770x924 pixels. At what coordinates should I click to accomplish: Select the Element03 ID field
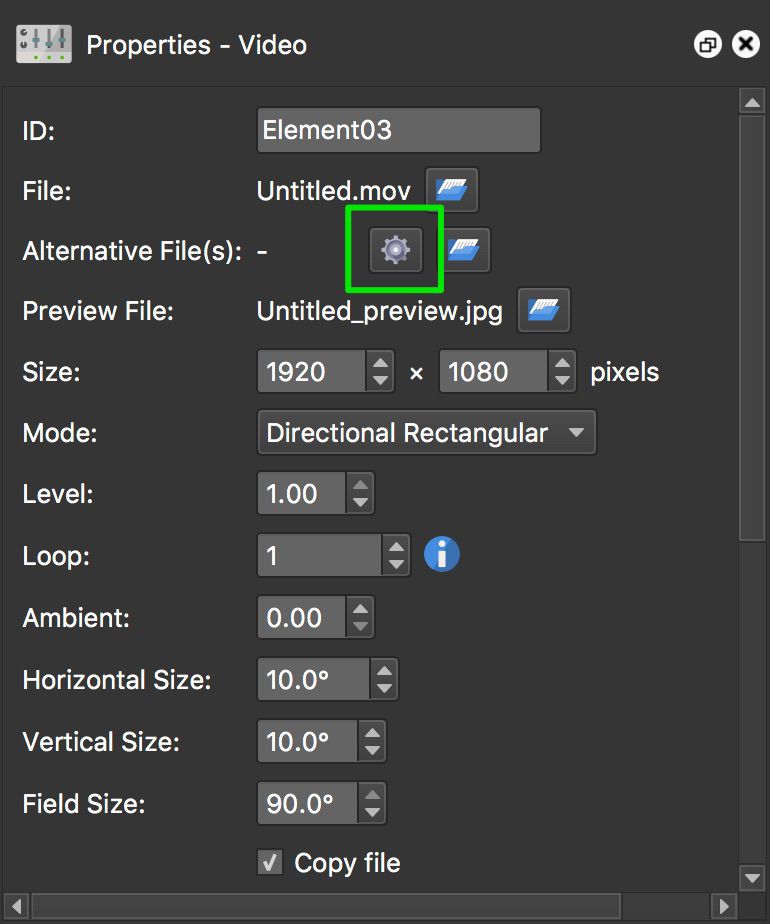point(398,129)
